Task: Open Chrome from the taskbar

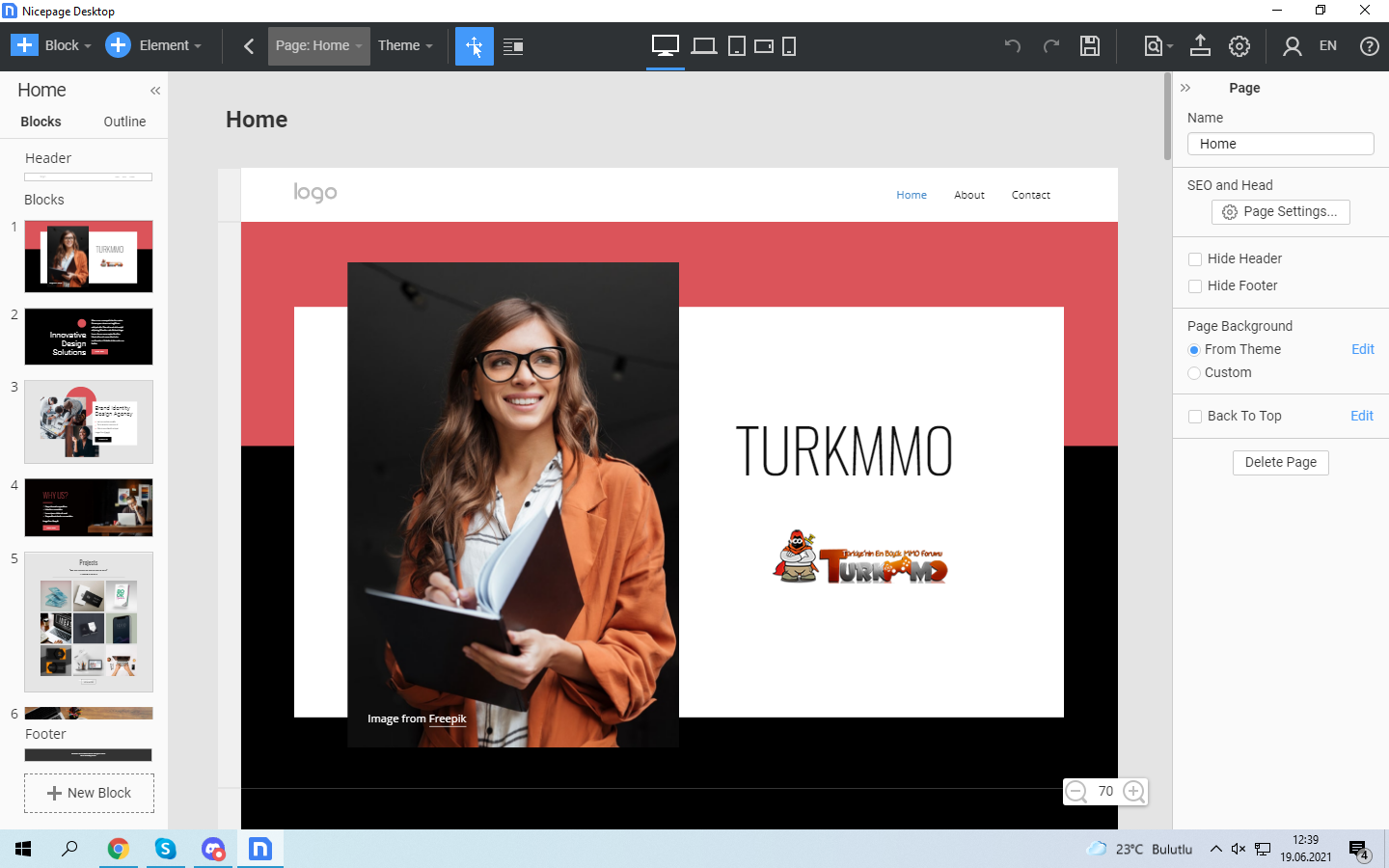Action: [x=119, y=849]
